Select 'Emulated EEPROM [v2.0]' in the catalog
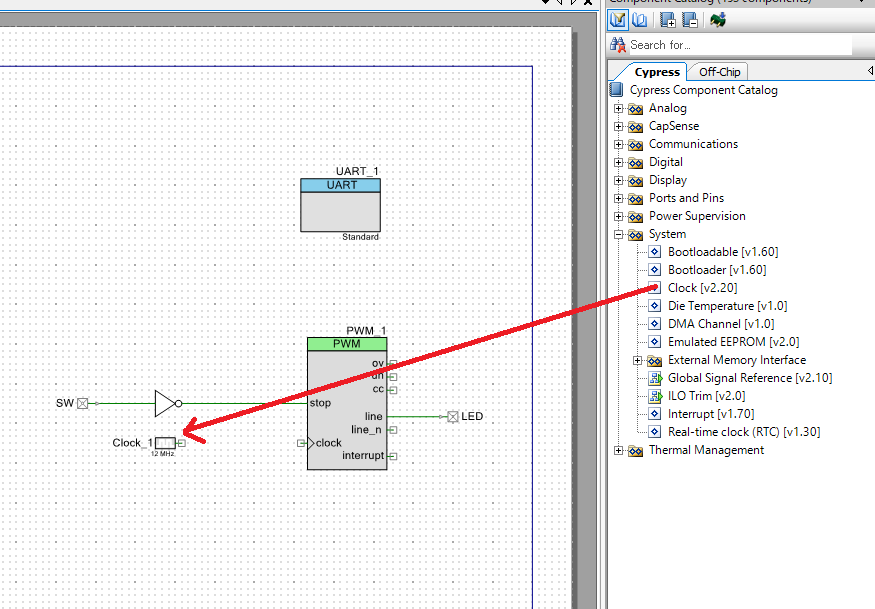Viewport: 875px width, 609px height. tap(733, 342)
